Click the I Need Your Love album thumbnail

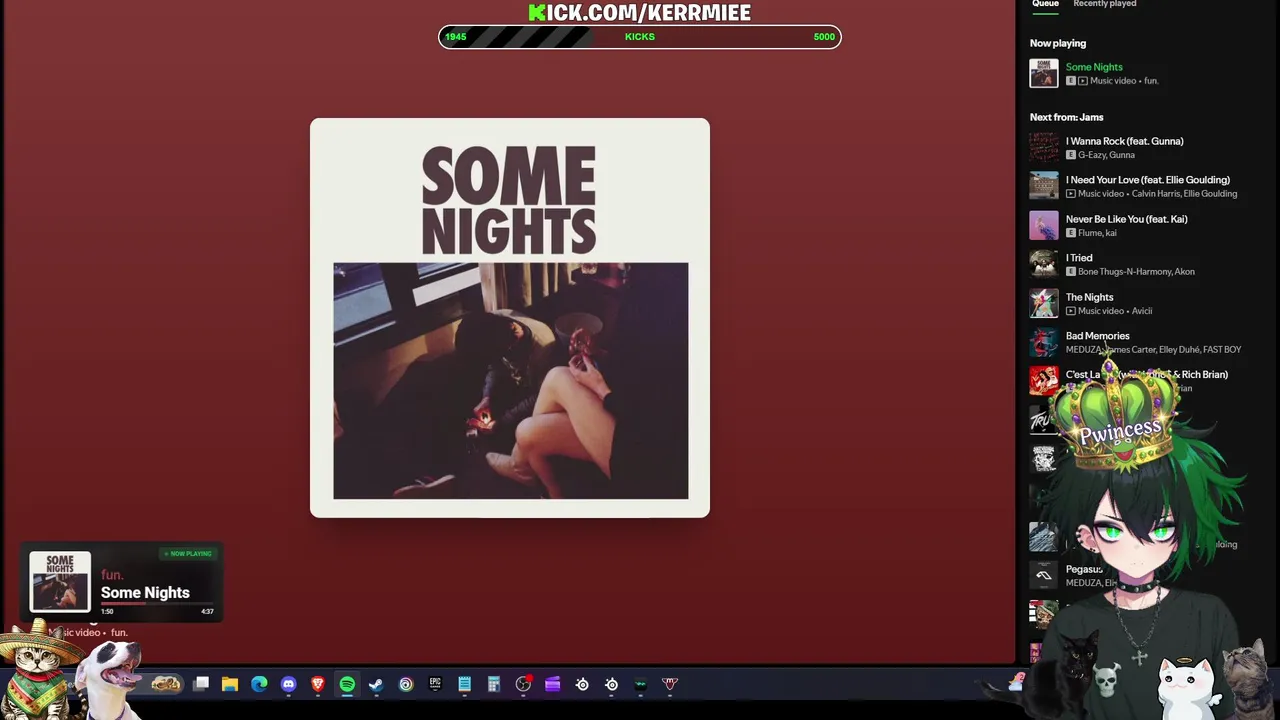point(1044,186)
